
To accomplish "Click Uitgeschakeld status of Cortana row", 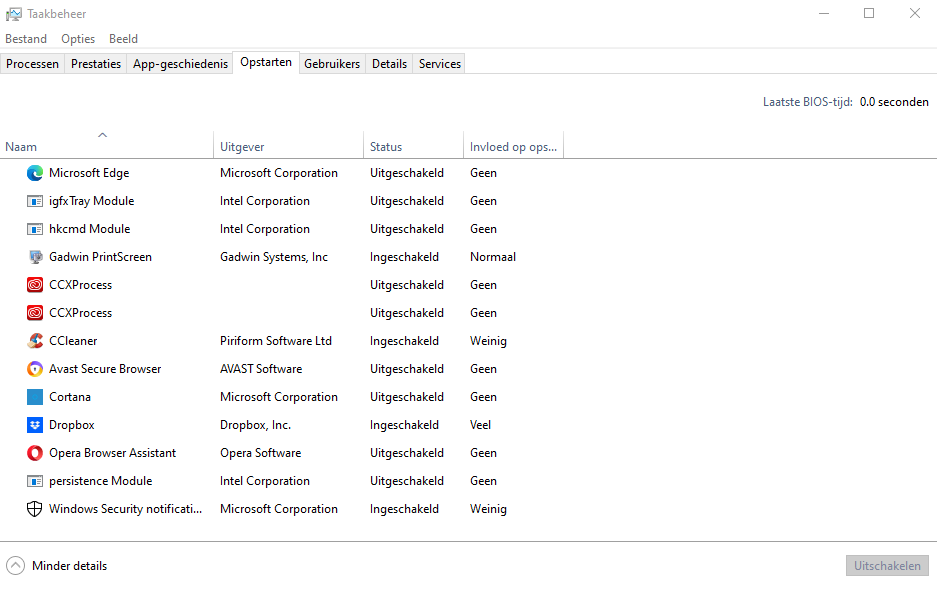I will tap(406, 397).
